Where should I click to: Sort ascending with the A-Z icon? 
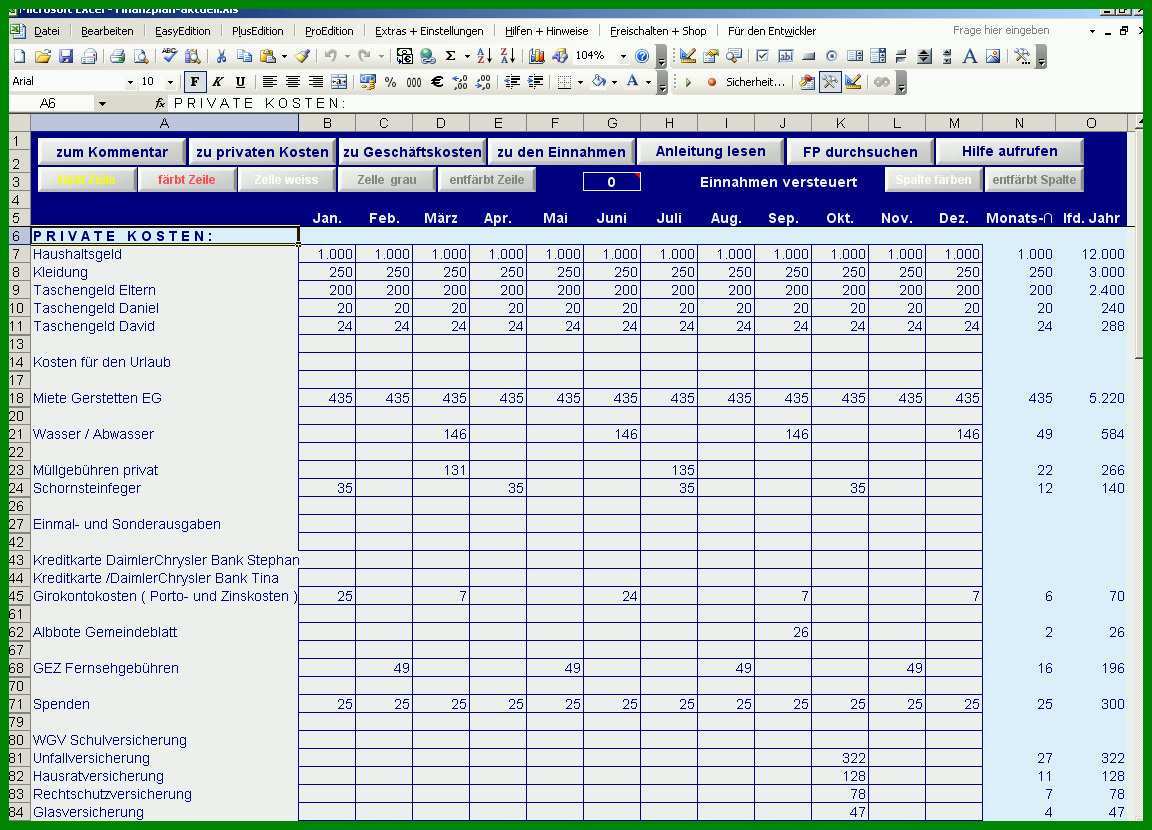pos(484,56)
